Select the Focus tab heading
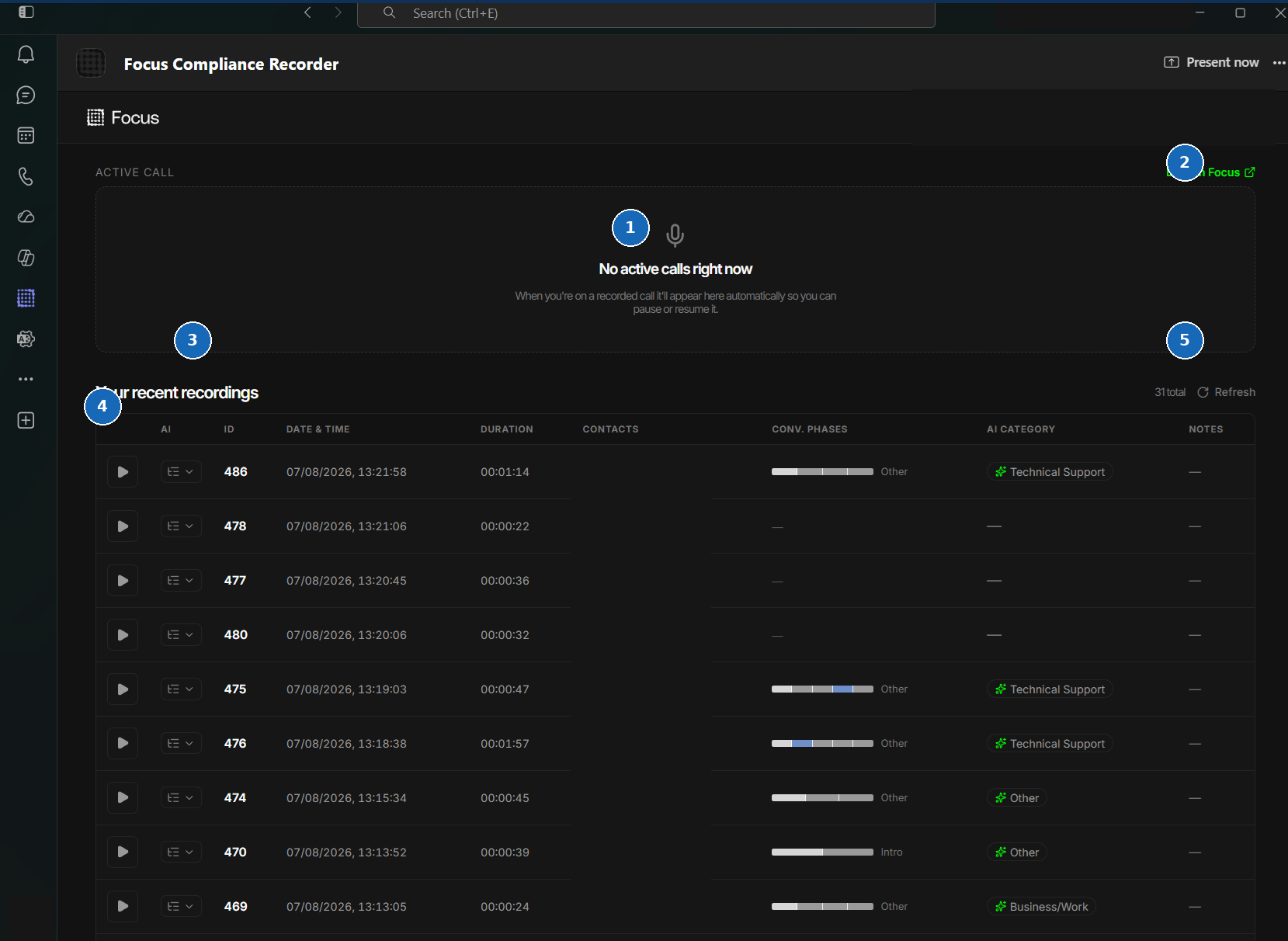Screen dimensions: 1288x941 (x=123, y=118)
